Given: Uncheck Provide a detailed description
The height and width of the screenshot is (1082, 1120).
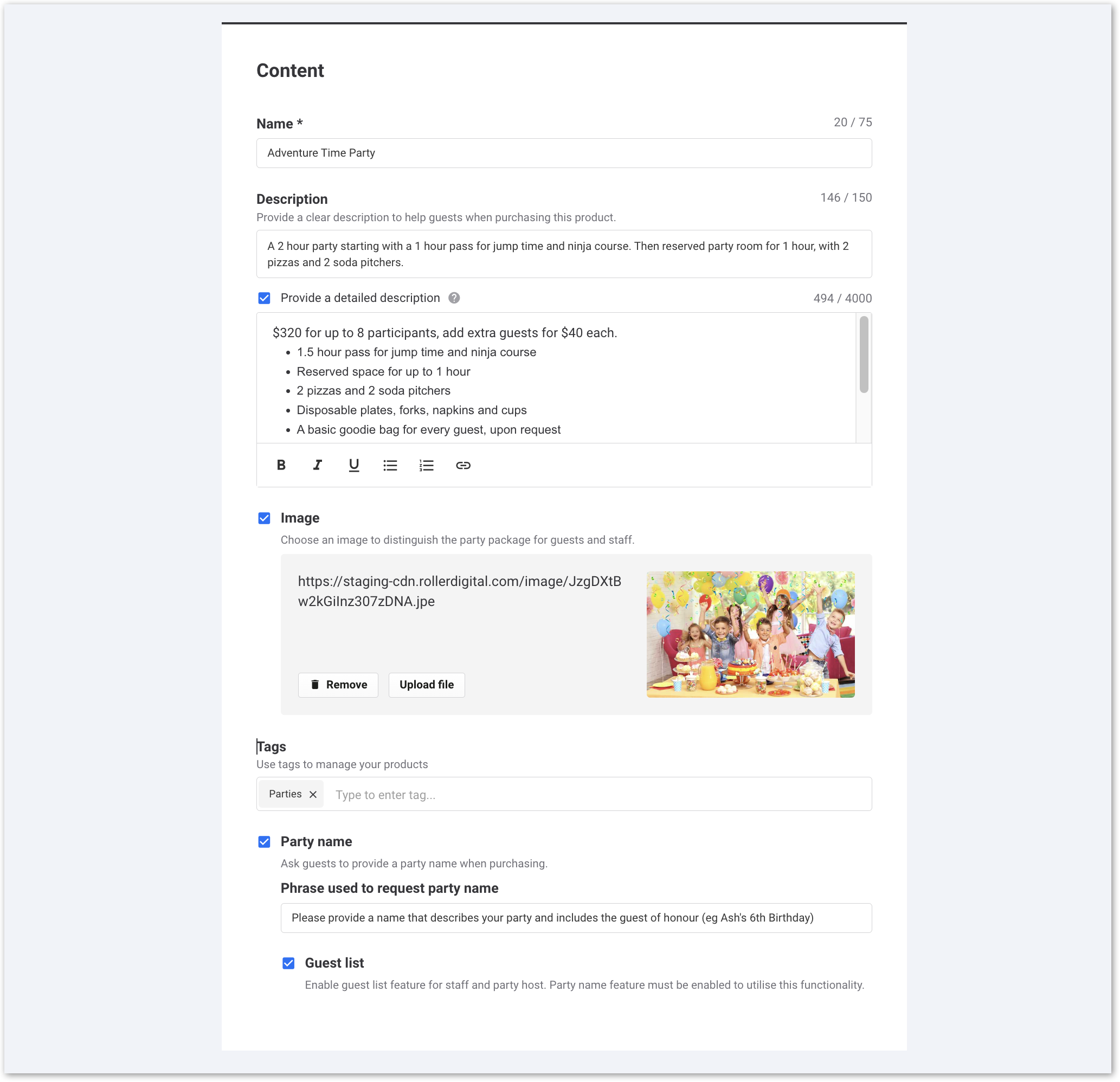Looking at the screenshot, I should [264, 298].
